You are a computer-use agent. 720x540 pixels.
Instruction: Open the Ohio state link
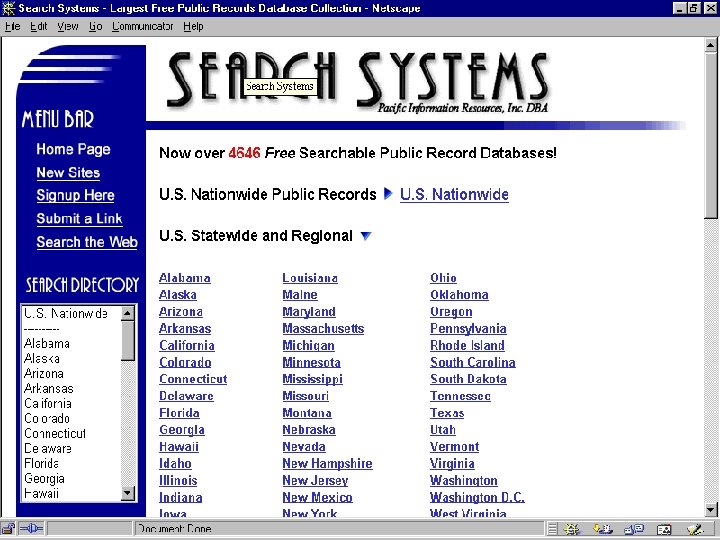444,278
